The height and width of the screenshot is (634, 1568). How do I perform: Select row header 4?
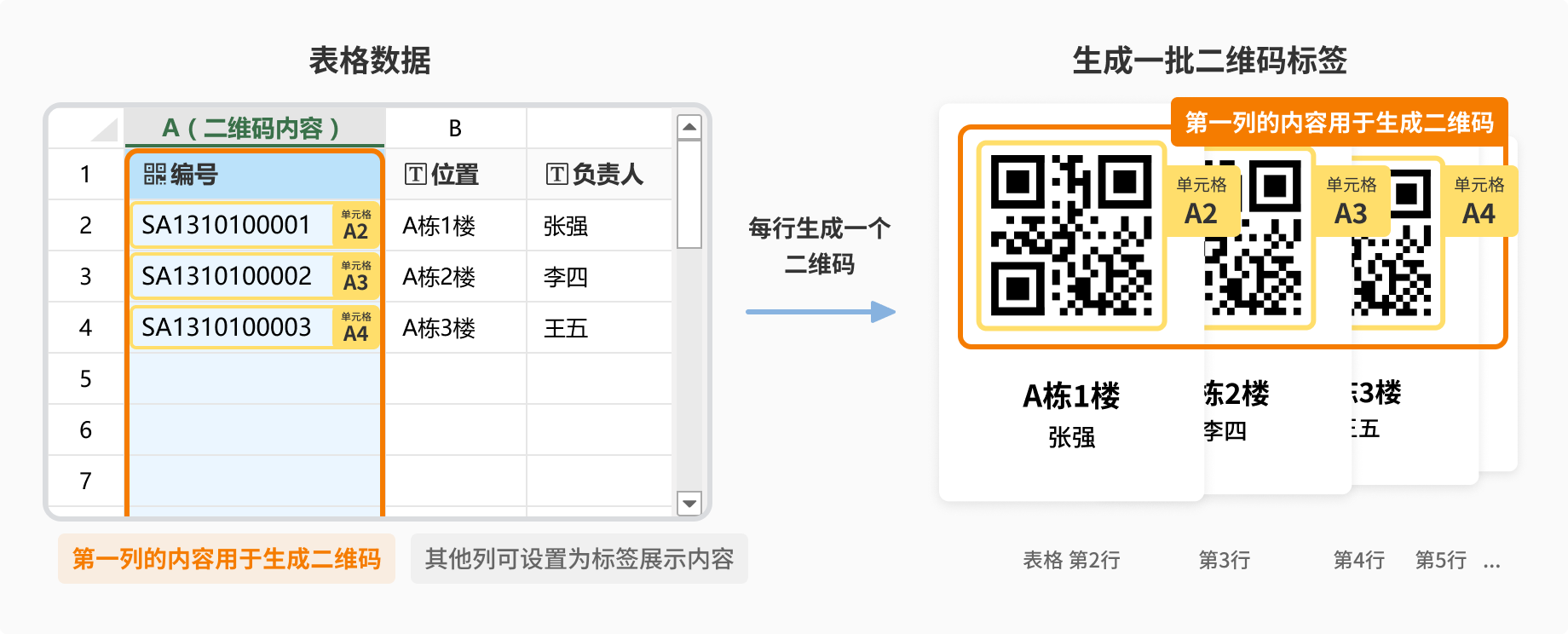coord(85,328)
